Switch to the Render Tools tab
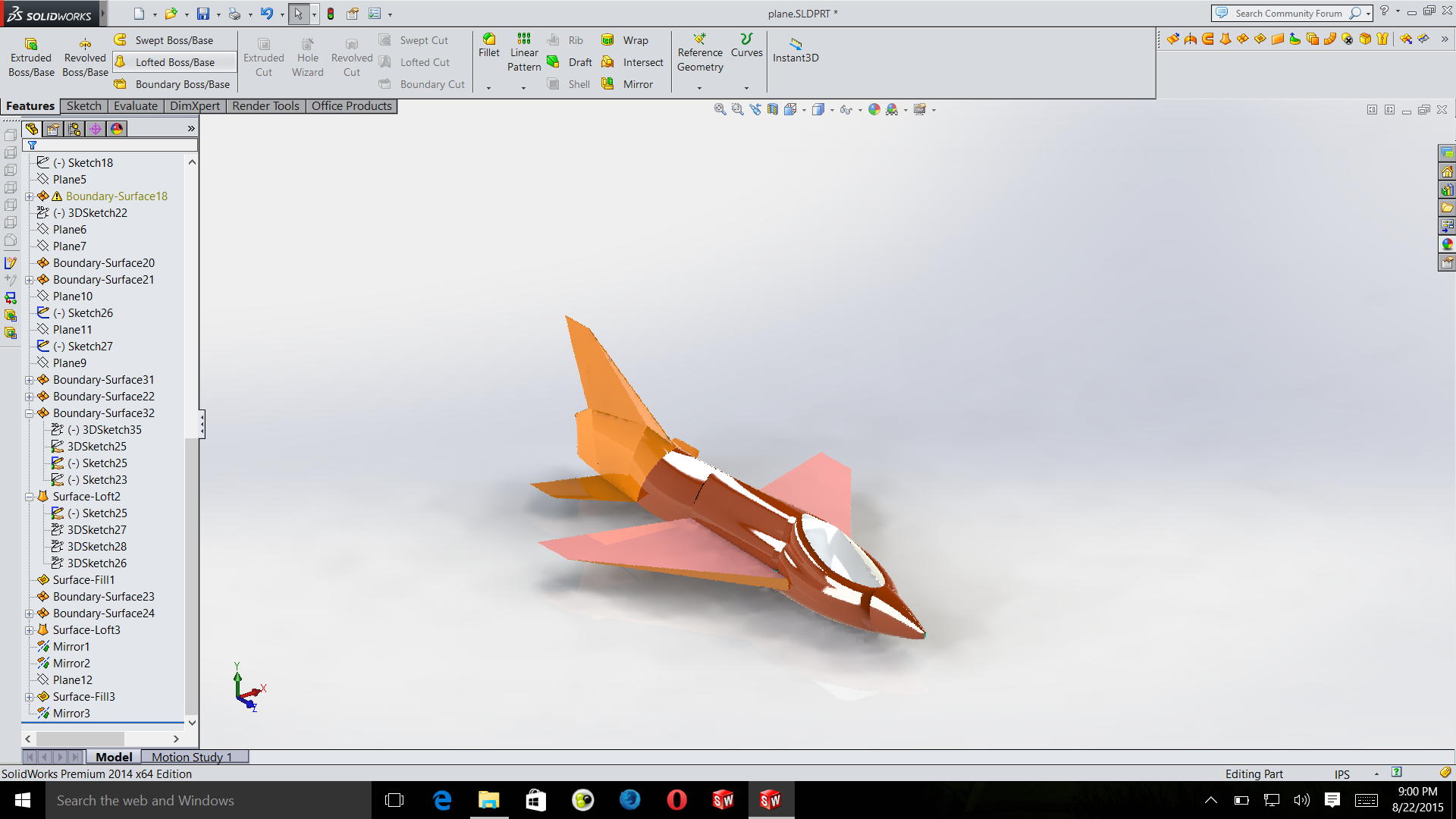Screen dimensions: 1456x819 coord(265,106)
